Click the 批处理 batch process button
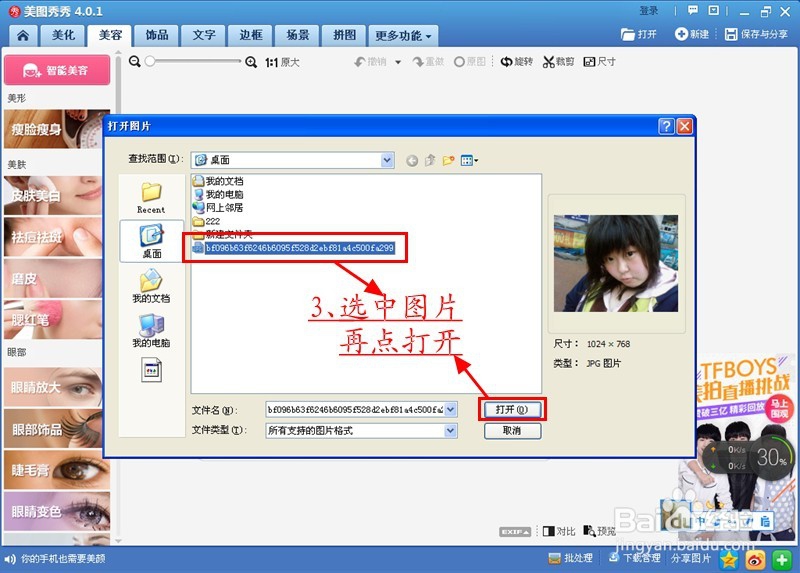This screenshot has width=800, height=573. 570,558
